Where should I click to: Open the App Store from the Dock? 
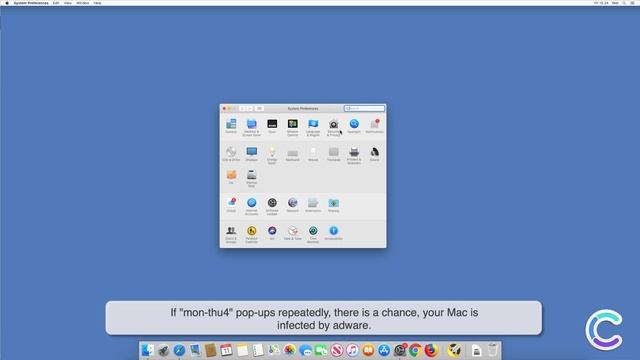[x=384, y=350]
